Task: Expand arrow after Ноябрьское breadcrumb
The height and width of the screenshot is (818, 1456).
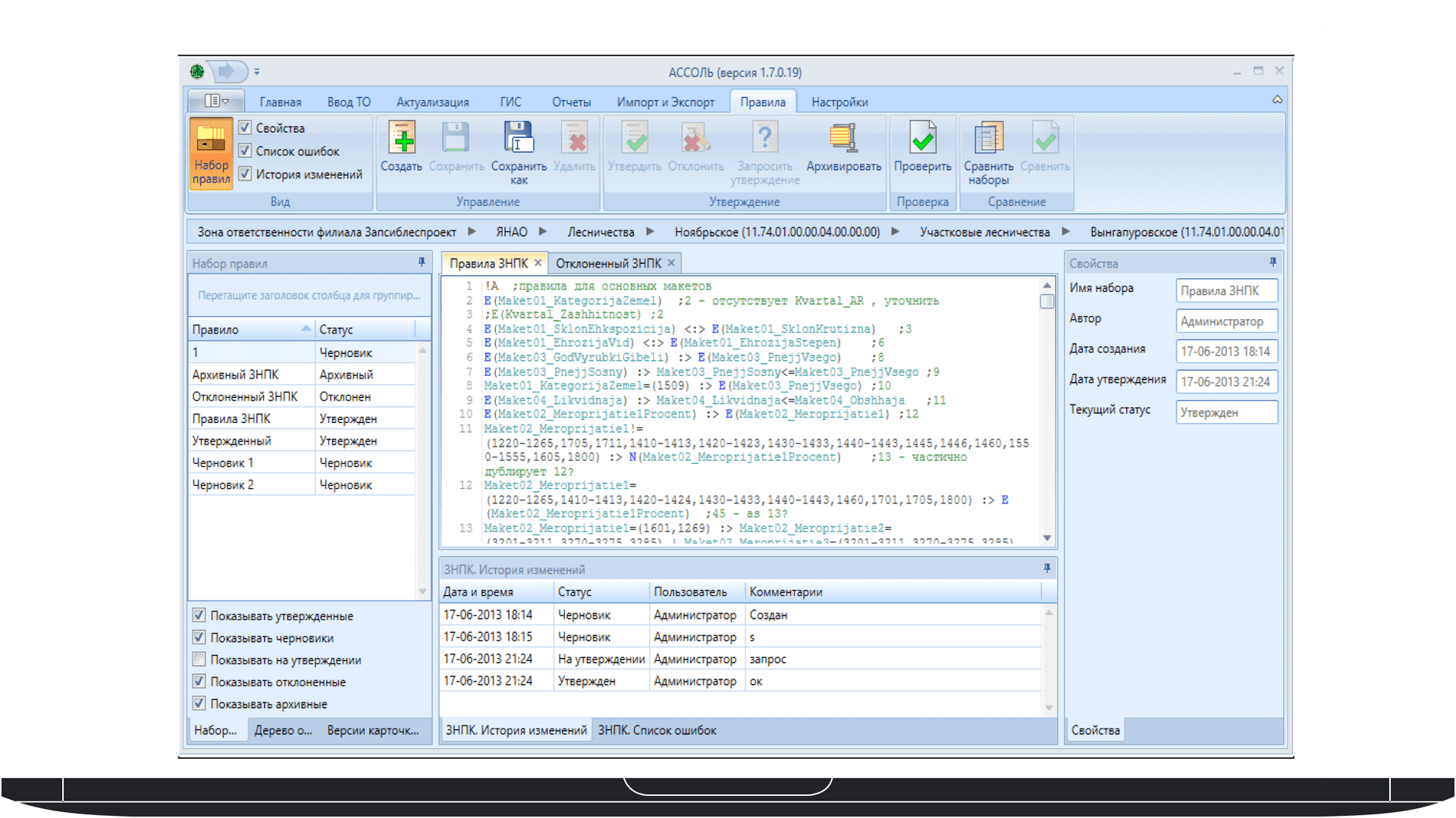Action: coord(896,232)
